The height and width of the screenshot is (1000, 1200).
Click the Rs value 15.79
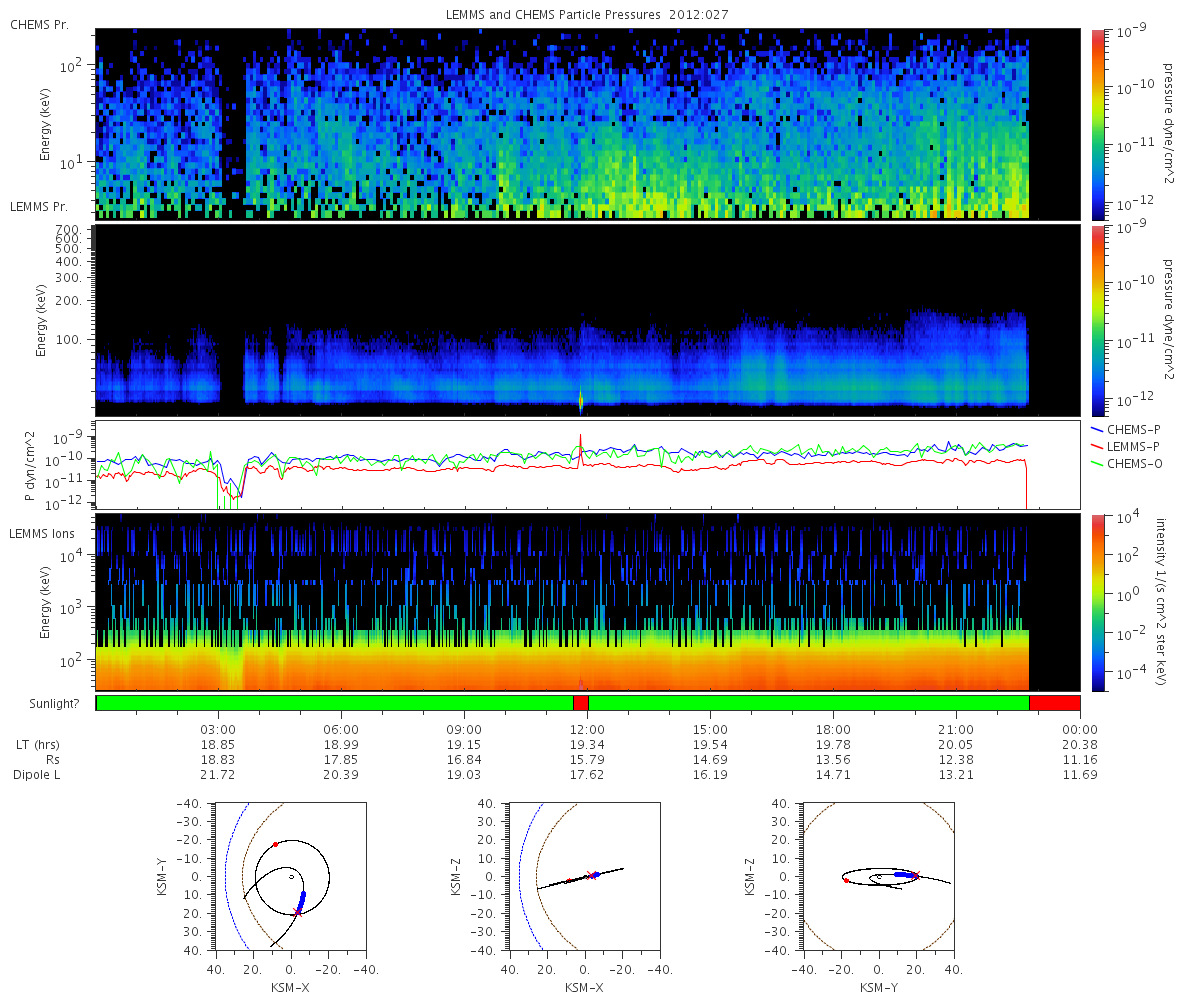click(587, 760)
